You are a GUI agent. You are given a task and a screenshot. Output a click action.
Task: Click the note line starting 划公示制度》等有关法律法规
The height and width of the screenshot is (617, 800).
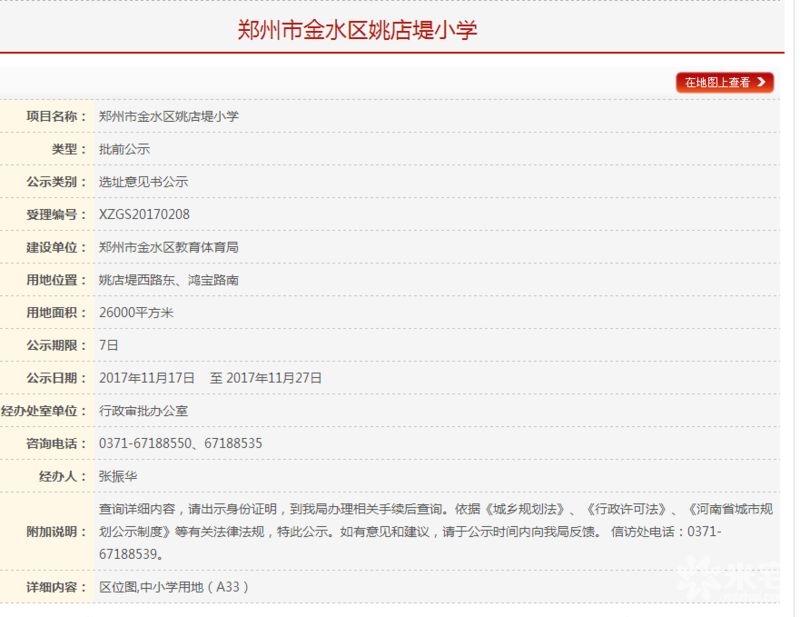tap(410, 532)
